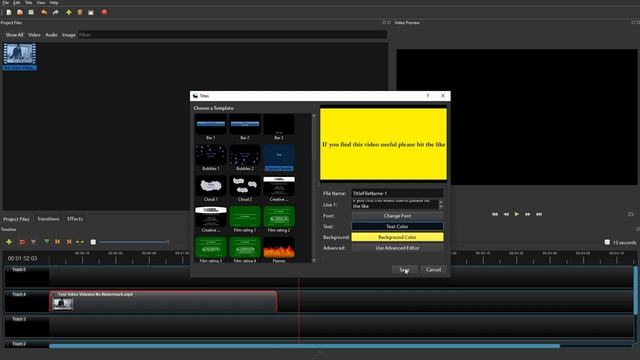The height and width of the screenshot is (360, 640).
Task: Choose the Bar 1 title template
Action: tap(211, 127)
